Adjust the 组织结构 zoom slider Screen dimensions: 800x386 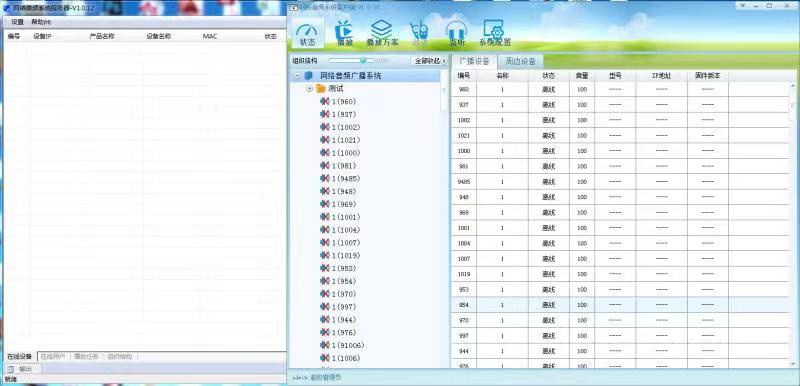[x=352, y=61]
